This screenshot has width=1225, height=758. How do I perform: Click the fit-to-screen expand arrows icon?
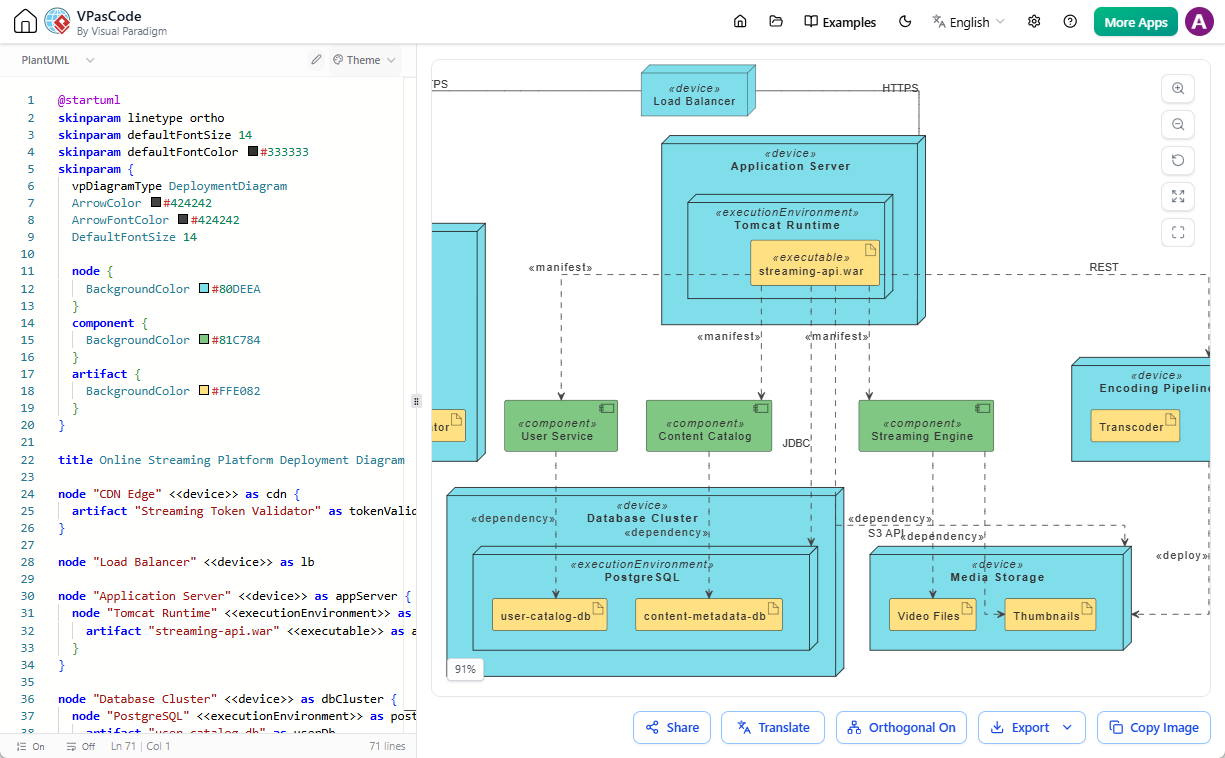pyautogui.click(x=1178, y=197)
